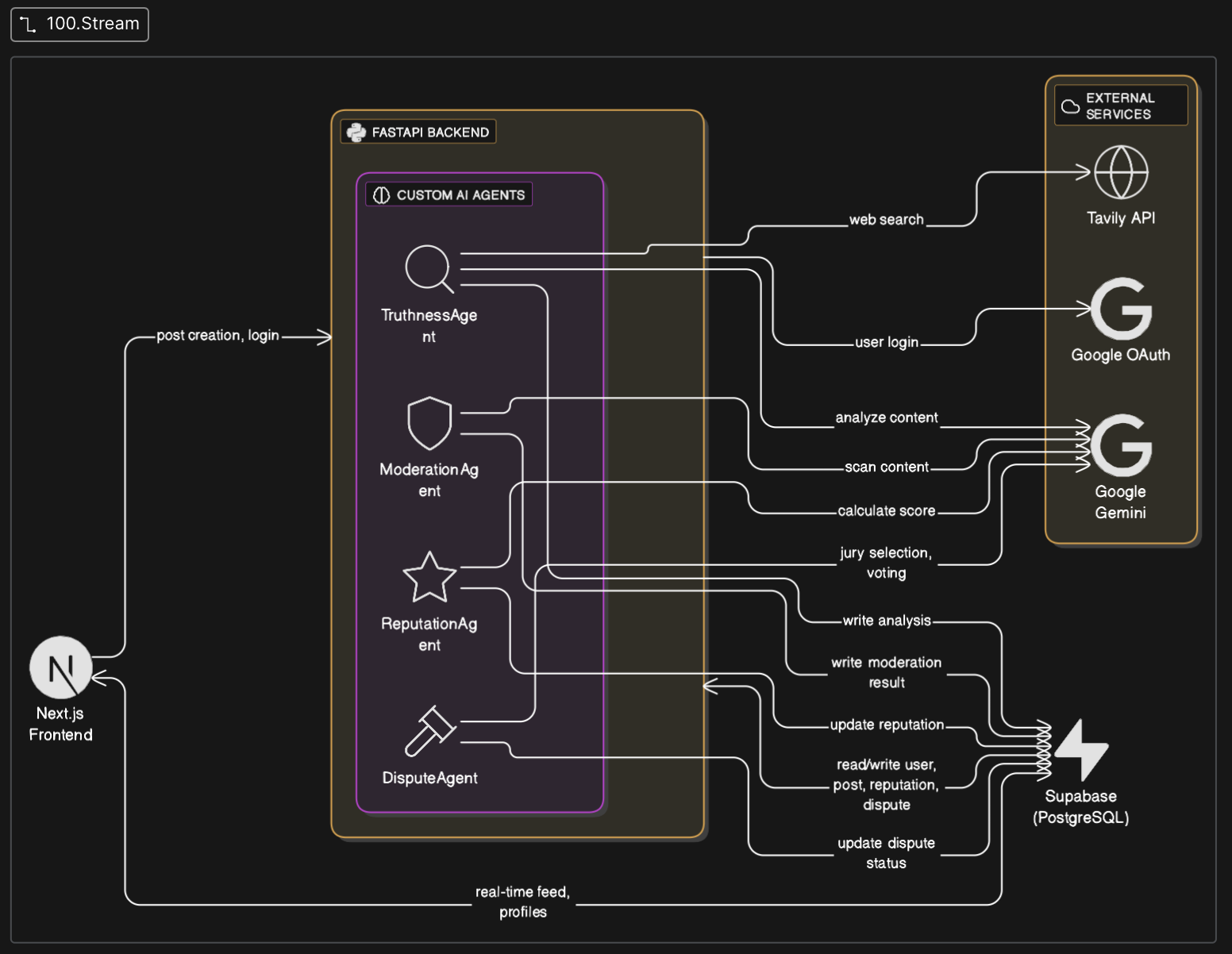Click the Supabase (PostgreSQL) label text
Screen dimensions: 1232x954
click(1081, 806)
